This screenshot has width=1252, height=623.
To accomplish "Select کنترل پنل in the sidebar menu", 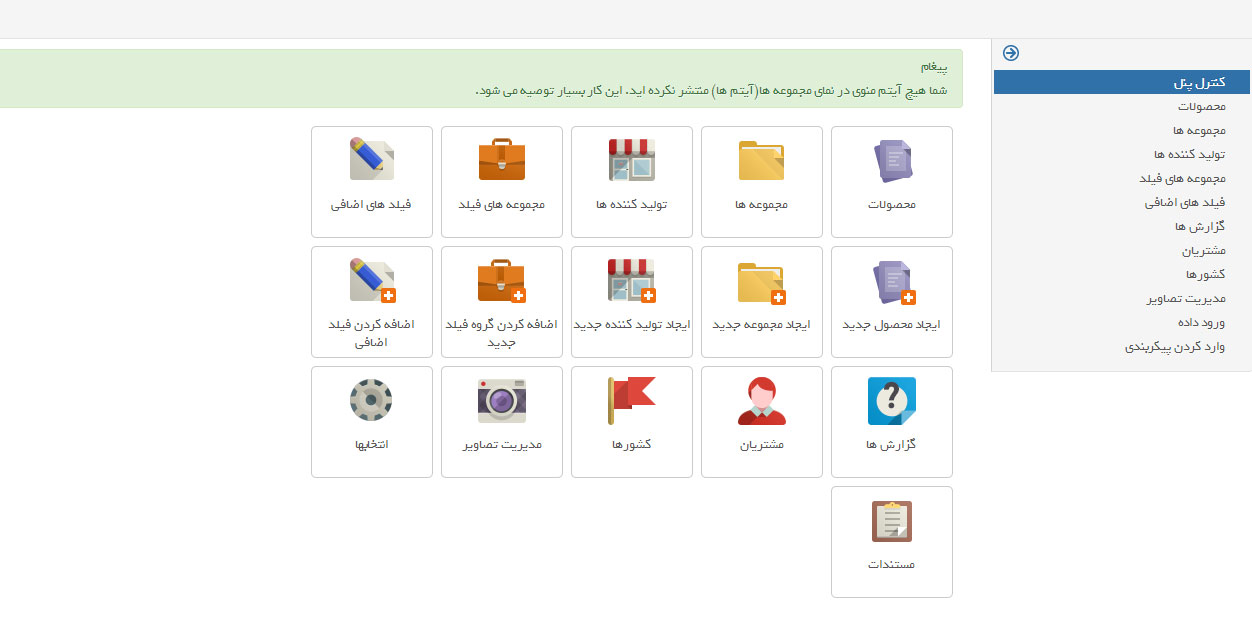I will click(x=1199, y=83).
